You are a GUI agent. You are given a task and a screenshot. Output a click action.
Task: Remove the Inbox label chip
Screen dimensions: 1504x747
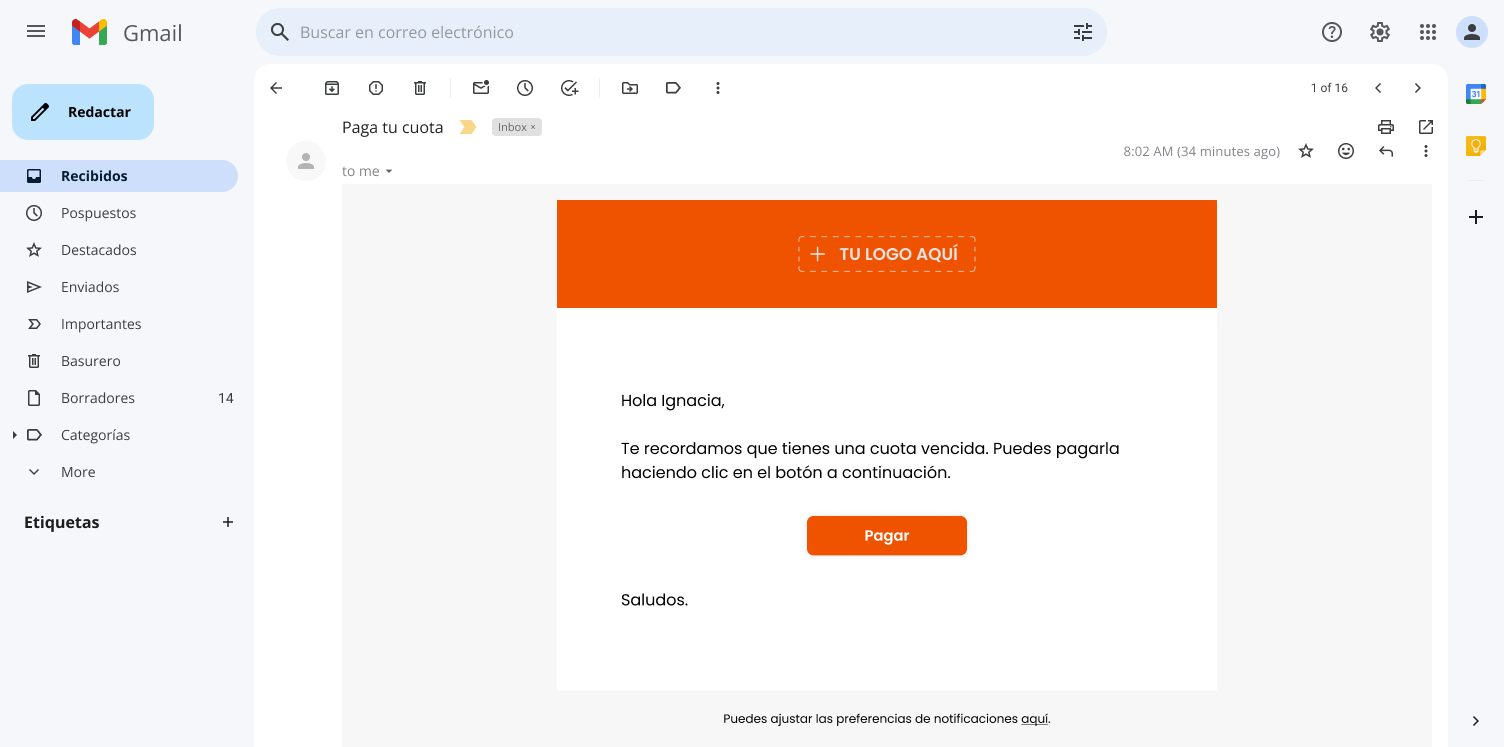pos(533,128)
